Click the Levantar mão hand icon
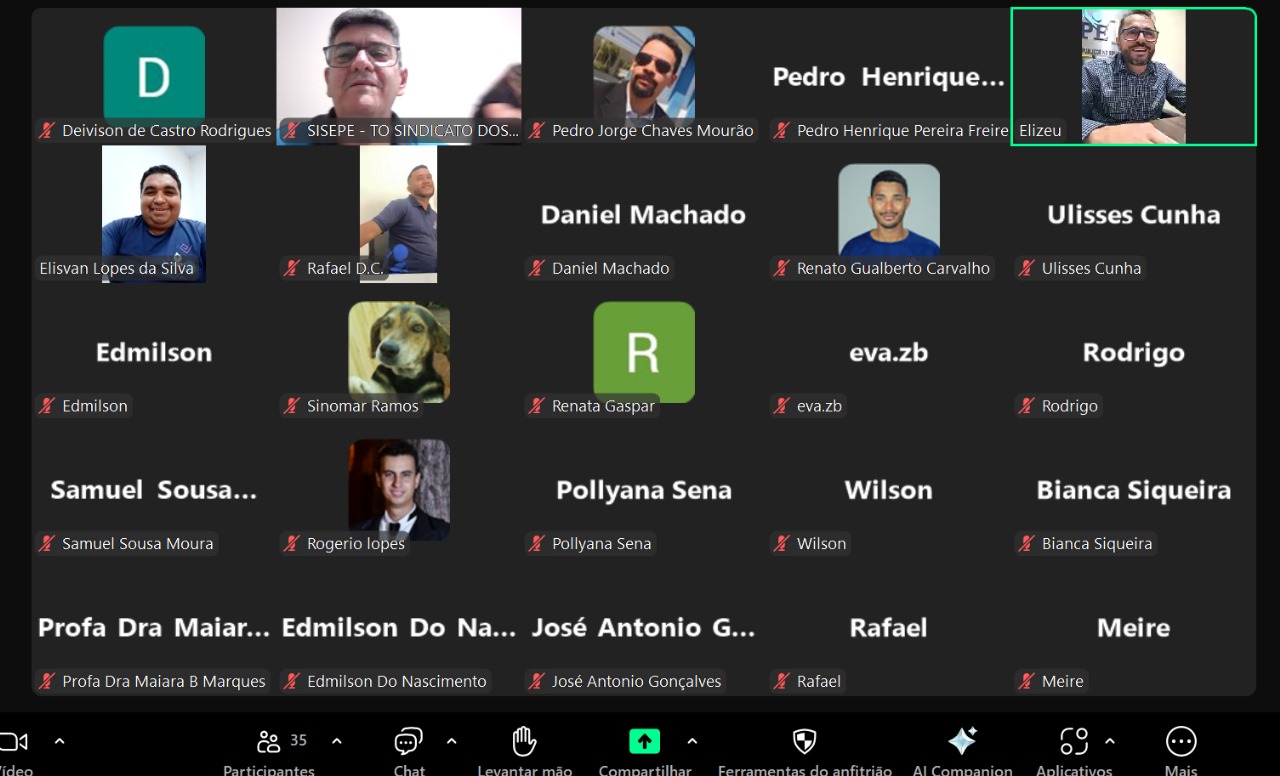Image resolution: width=1280 pixels, height=776 pixels. pos(524,741)
